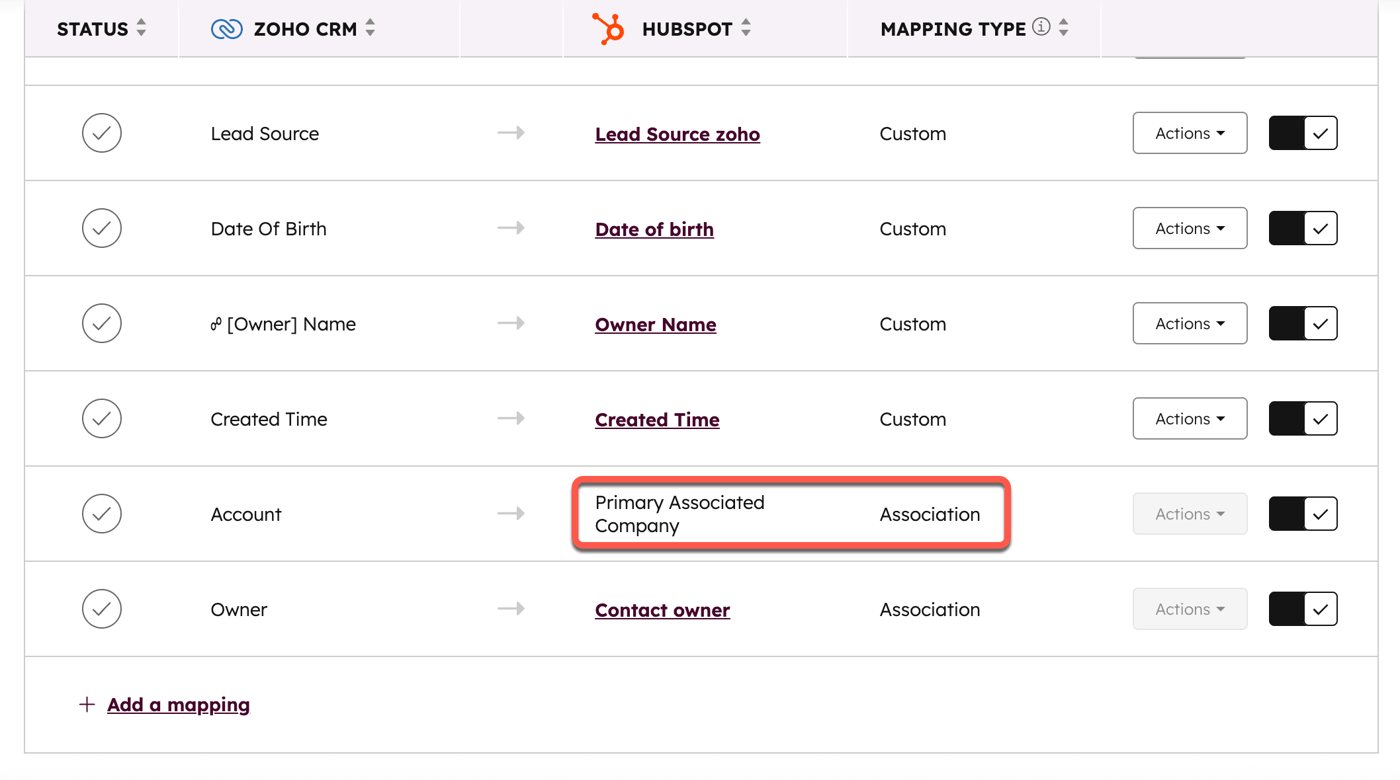Click the Custom type in Date Of Birth row
The width and height of the screenshot is (1400, 780).
(913, 228)
